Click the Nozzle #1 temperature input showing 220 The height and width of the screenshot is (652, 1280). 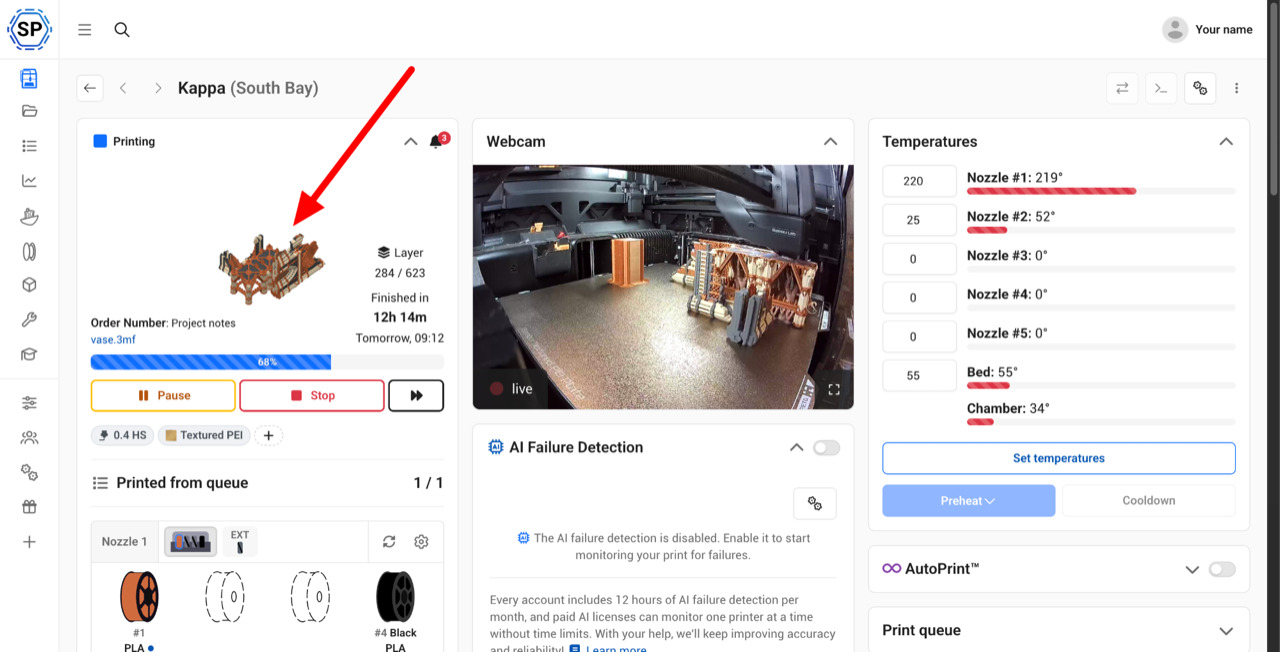pos(920,181)
